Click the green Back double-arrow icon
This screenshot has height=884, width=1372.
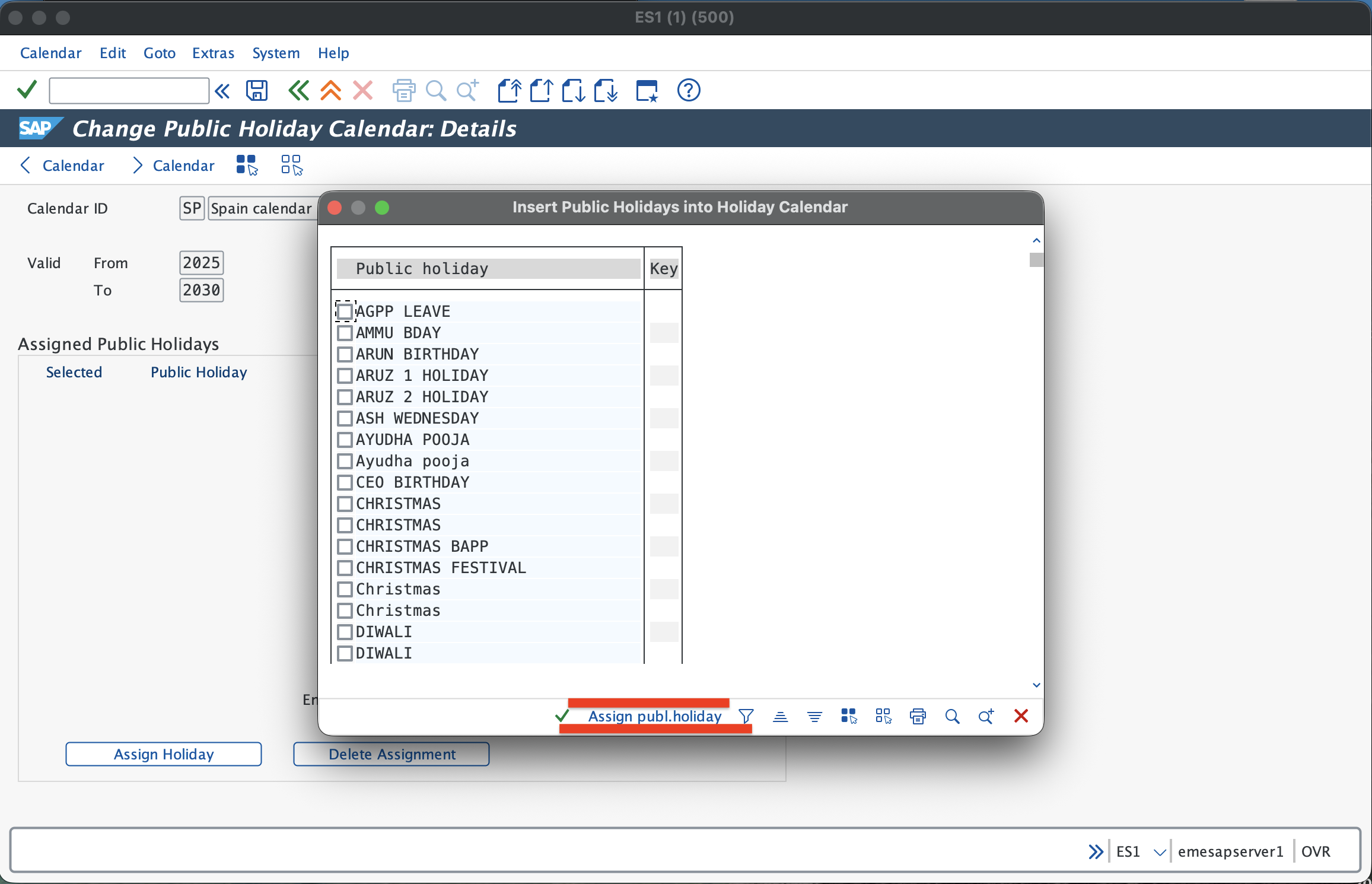pos(298,91)
